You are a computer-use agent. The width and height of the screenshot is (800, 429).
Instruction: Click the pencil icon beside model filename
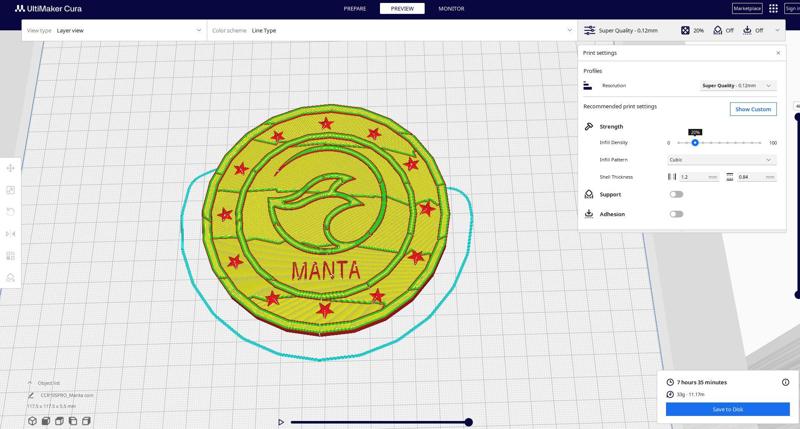[x=31, y=395]
